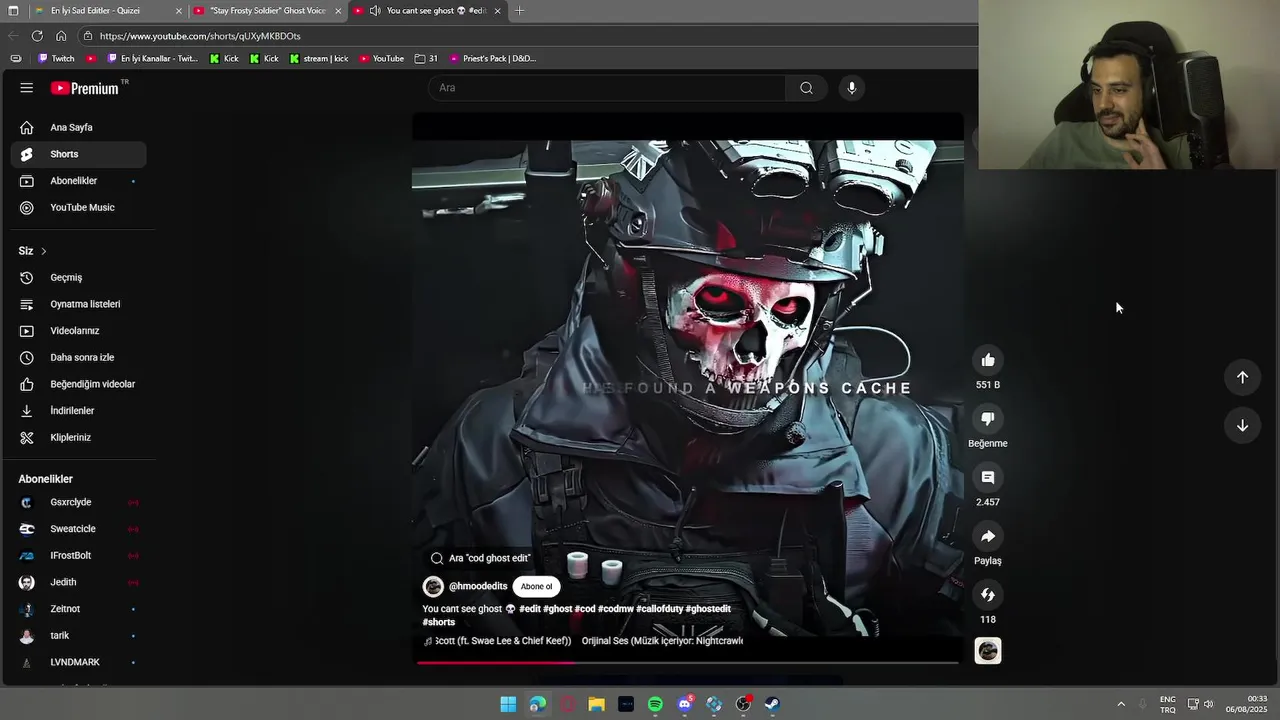Click the YouTube Premium logo
This screenshot has width=1280, height=720.
(x=86, y=88)
